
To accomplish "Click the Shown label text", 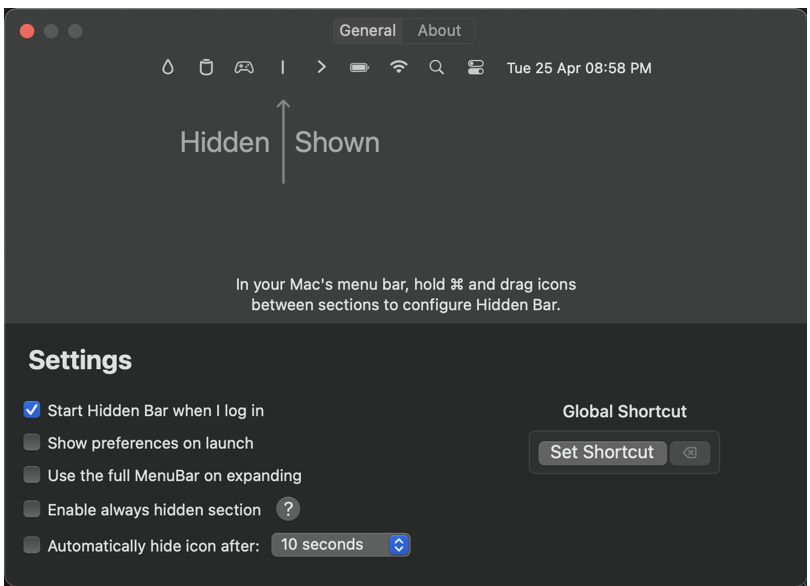I will point(337,142).
